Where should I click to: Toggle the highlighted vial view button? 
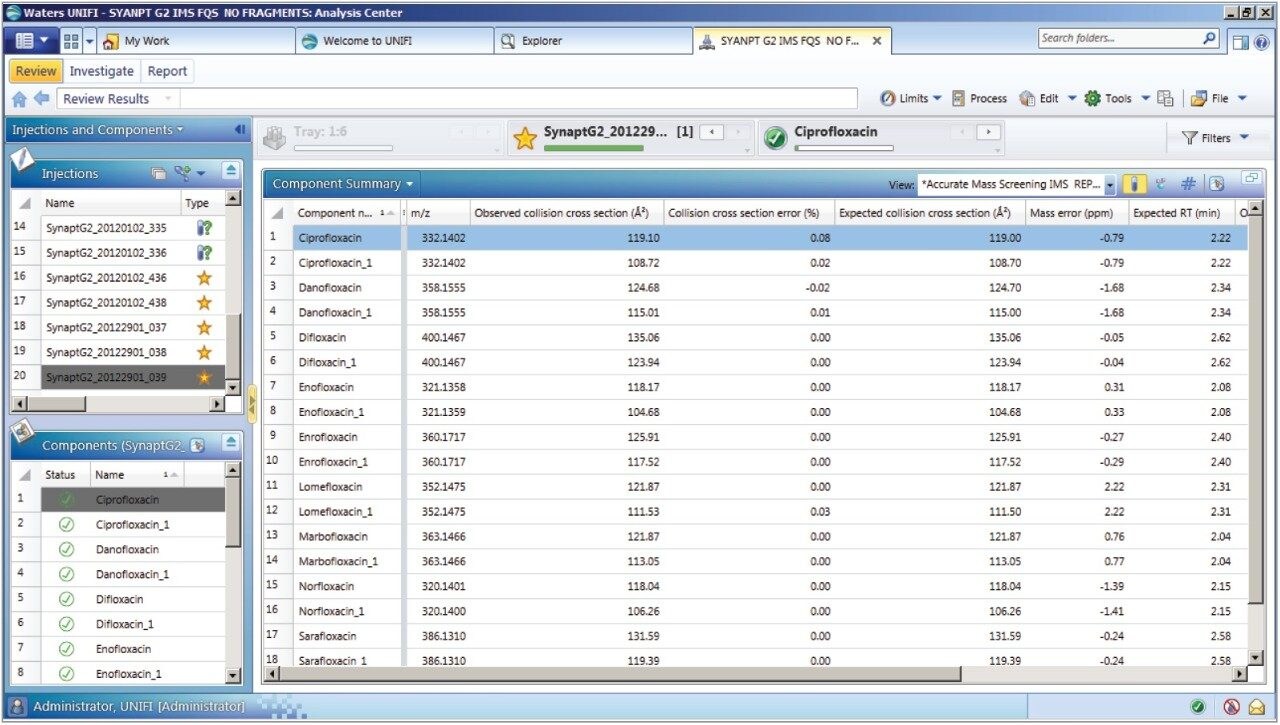(1135, 184)
